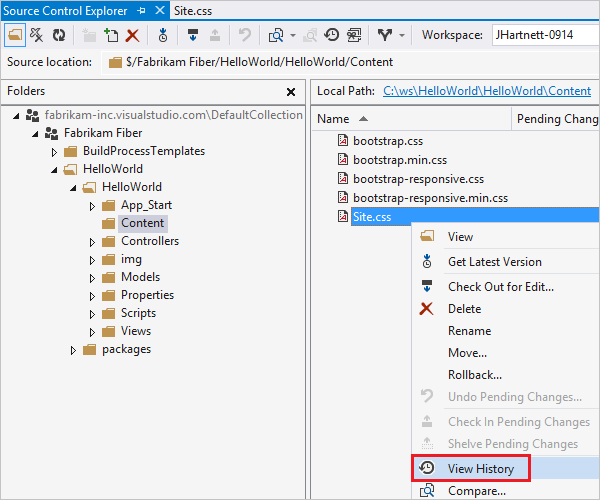Open the Compare toolbar dropdown arrow
600x500 pixels.
(293, 35)
